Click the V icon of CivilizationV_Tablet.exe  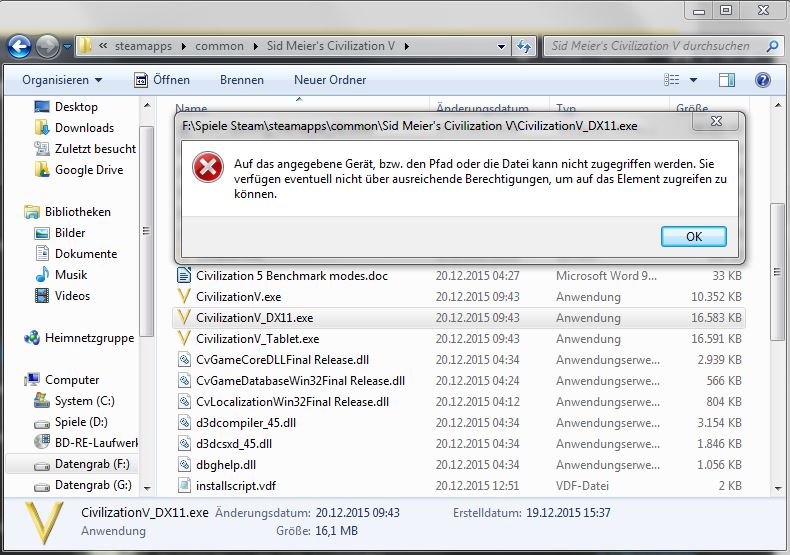pos(184,338)
